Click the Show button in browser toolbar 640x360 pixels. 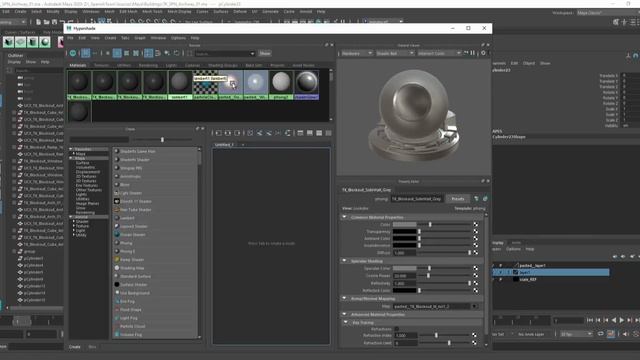[x=265, y=53]
